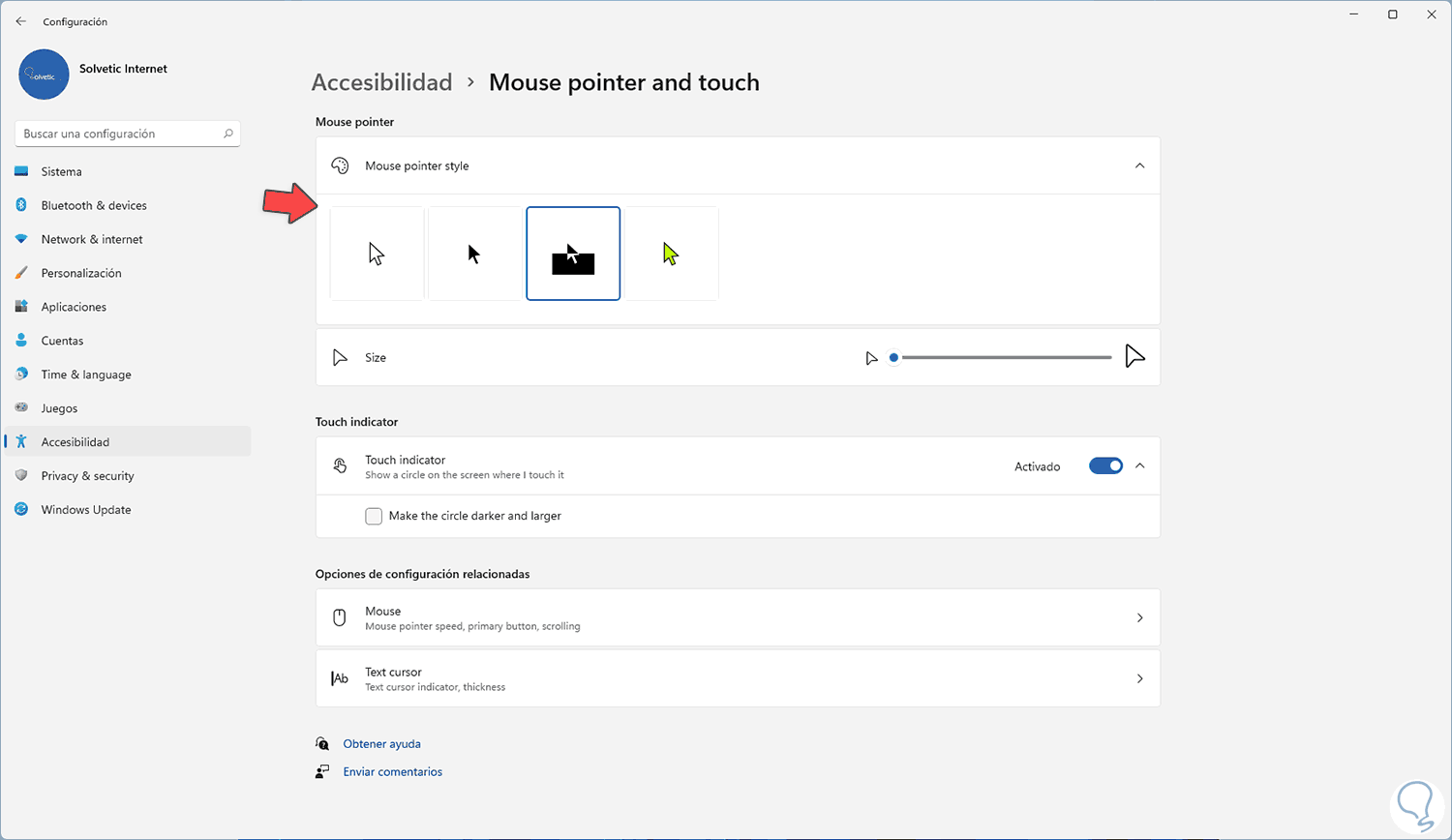Collapse the Mouse pointer style section
Image resolution: width=1452 pixels, height=840 pixels.
[1139, 165]
